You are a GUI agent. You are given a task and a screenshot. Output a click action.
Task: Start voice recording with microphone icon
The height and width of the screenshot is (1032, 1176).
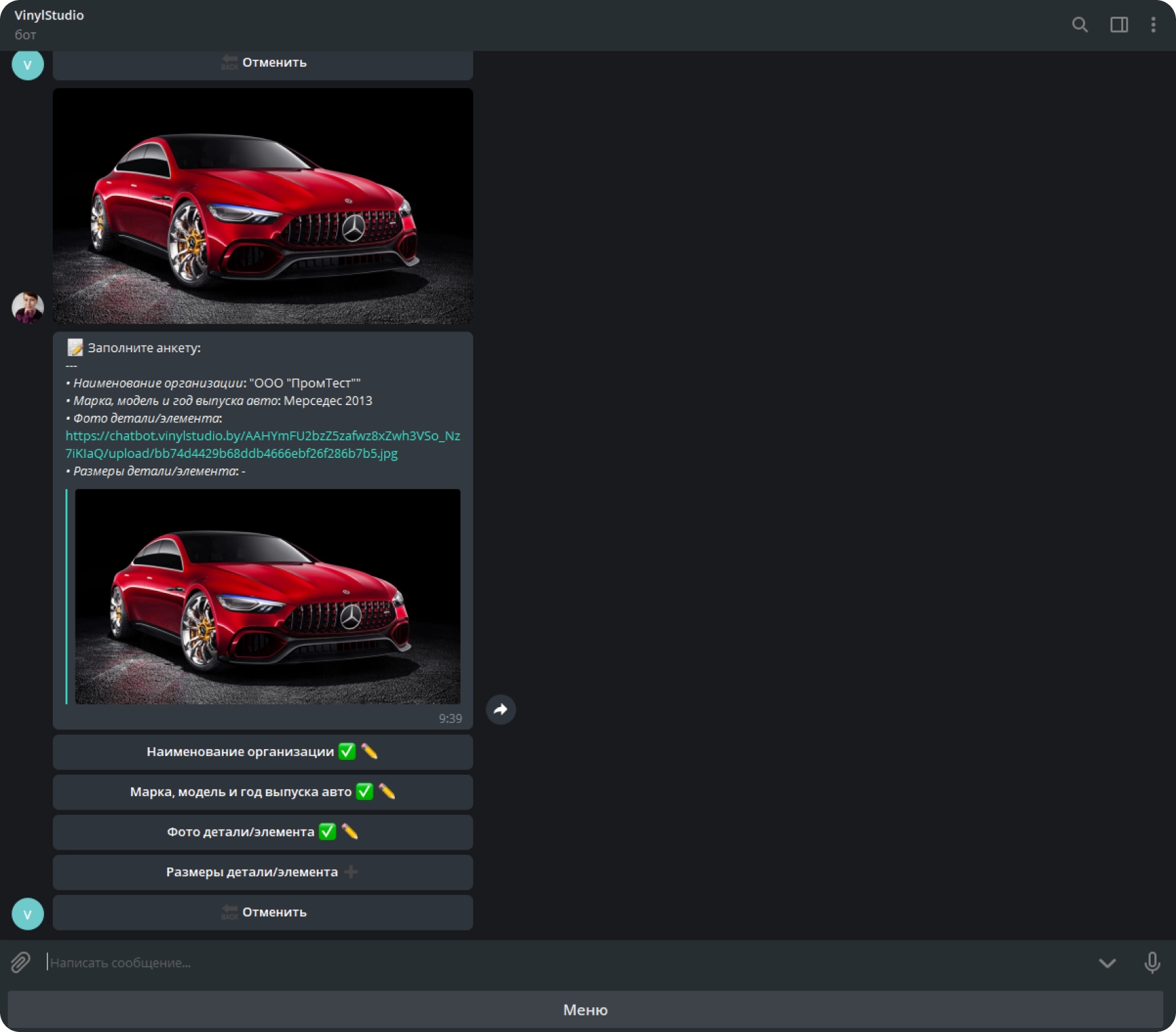1152,962
